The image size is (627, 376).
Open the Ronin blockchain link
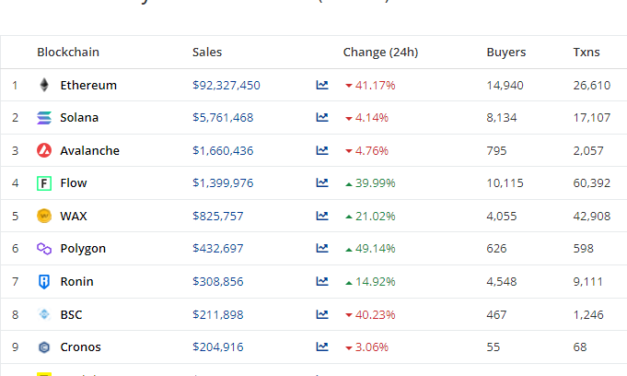(x=77, y=282)
